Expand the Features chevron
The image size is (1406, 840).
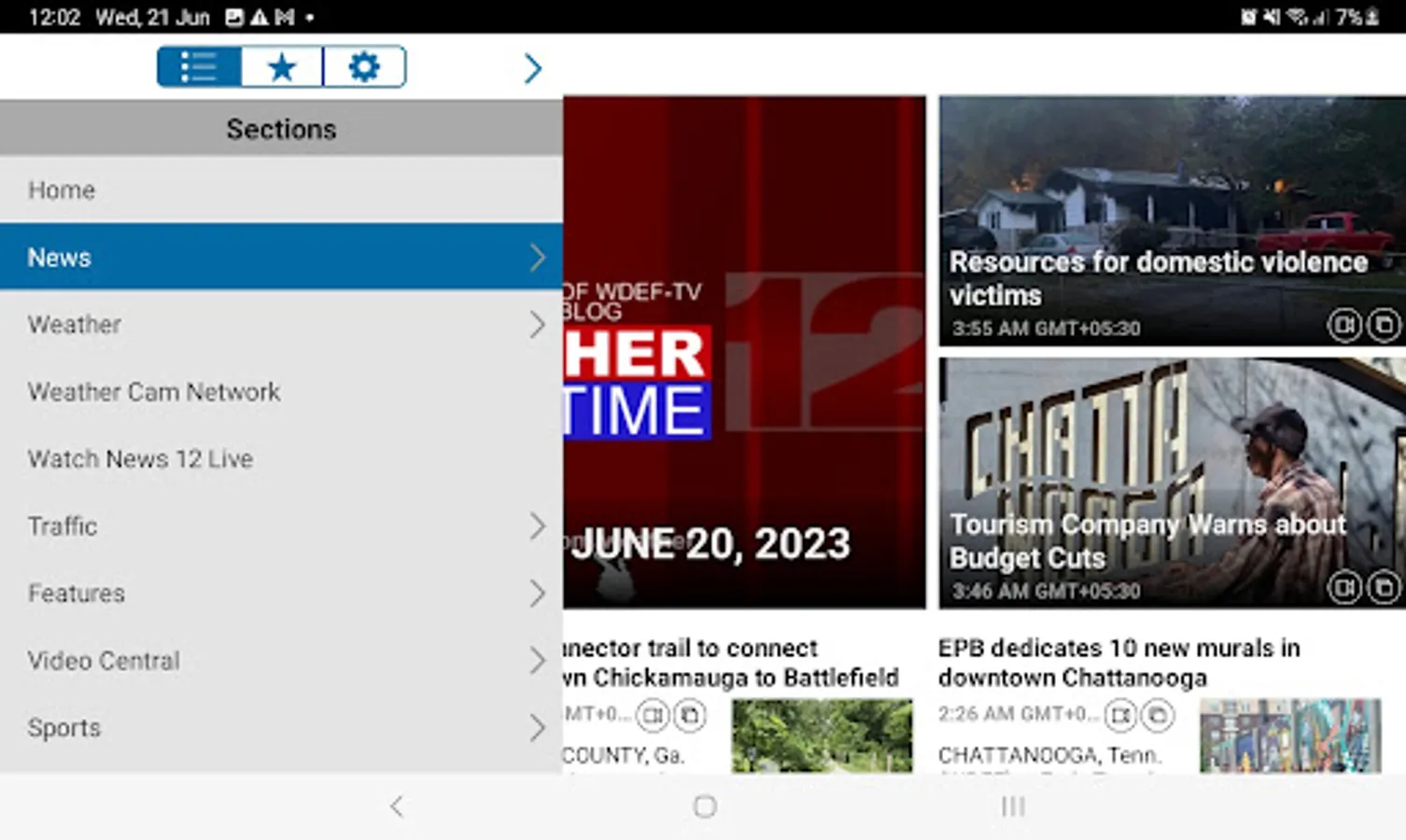538,594
